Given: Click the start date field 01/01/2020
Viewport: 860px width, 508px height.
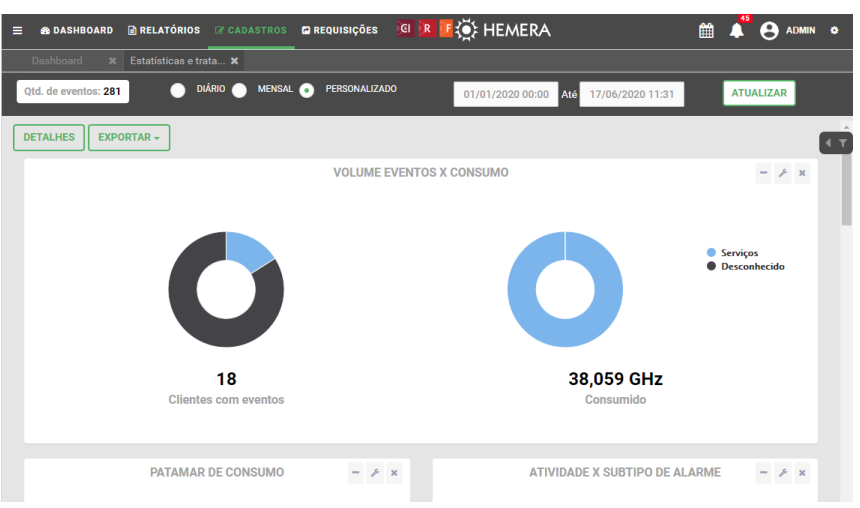Looking at the screenshot, I should point(506,95).
